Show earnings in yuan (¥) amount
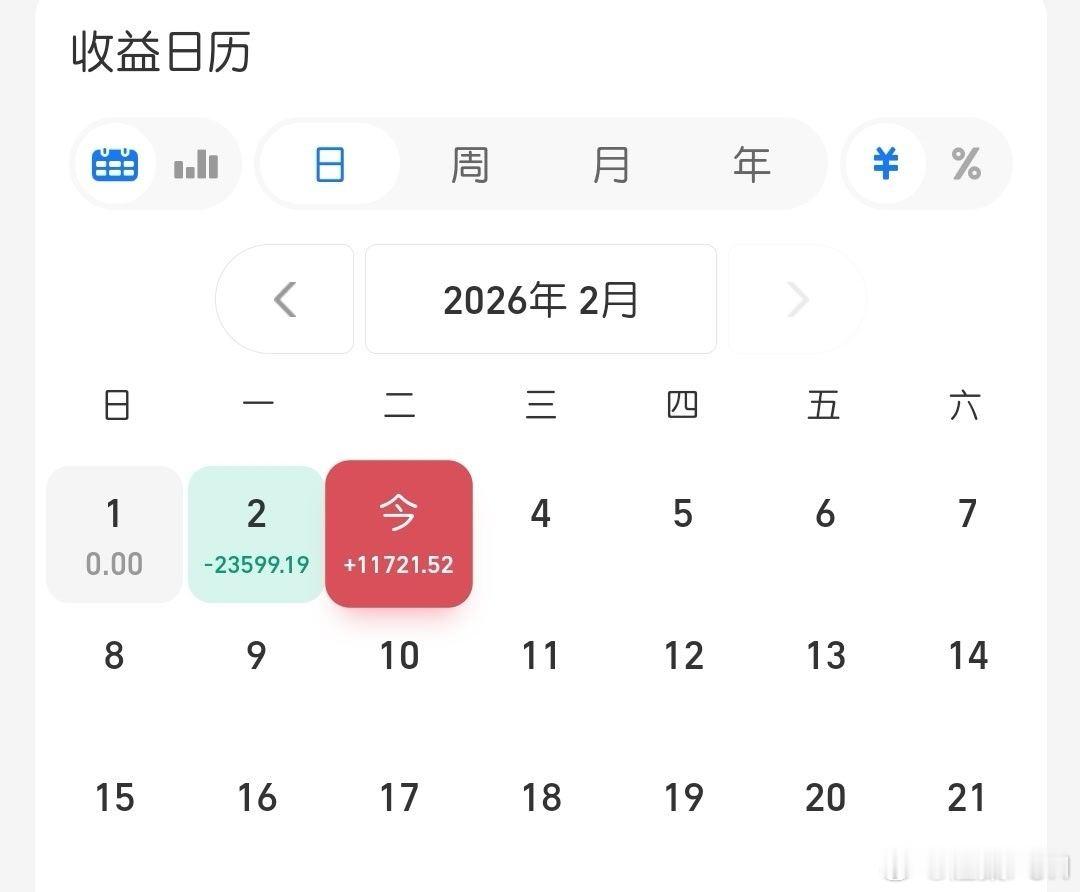1080x892 pixels. (886, 164)
